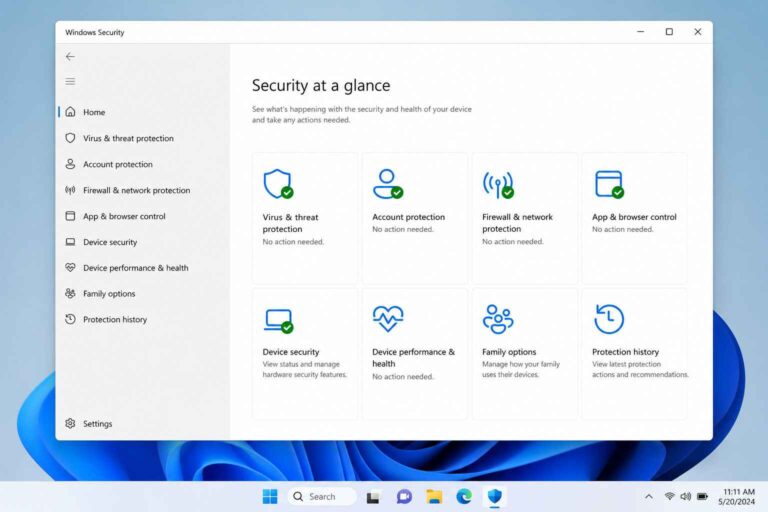This screenshot has width=768, height=512.
Task: Click the family icon beside Family options in sidebar
Action: [71, 293]
